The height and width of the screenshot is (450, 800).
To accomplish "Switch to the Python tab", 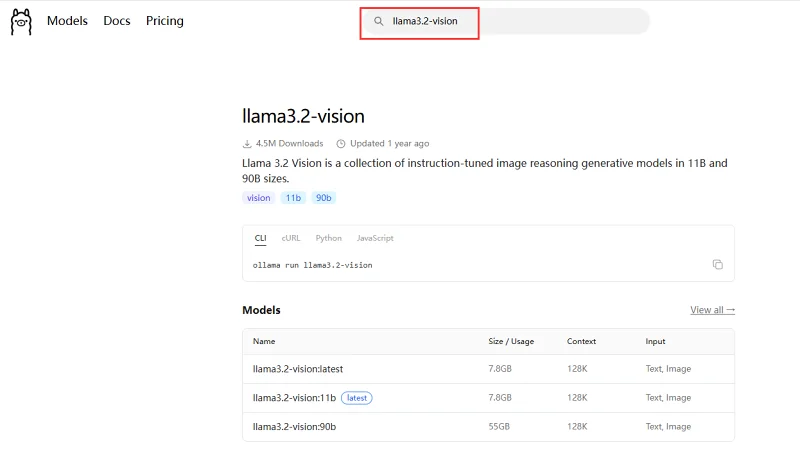I will coord(329,238).
